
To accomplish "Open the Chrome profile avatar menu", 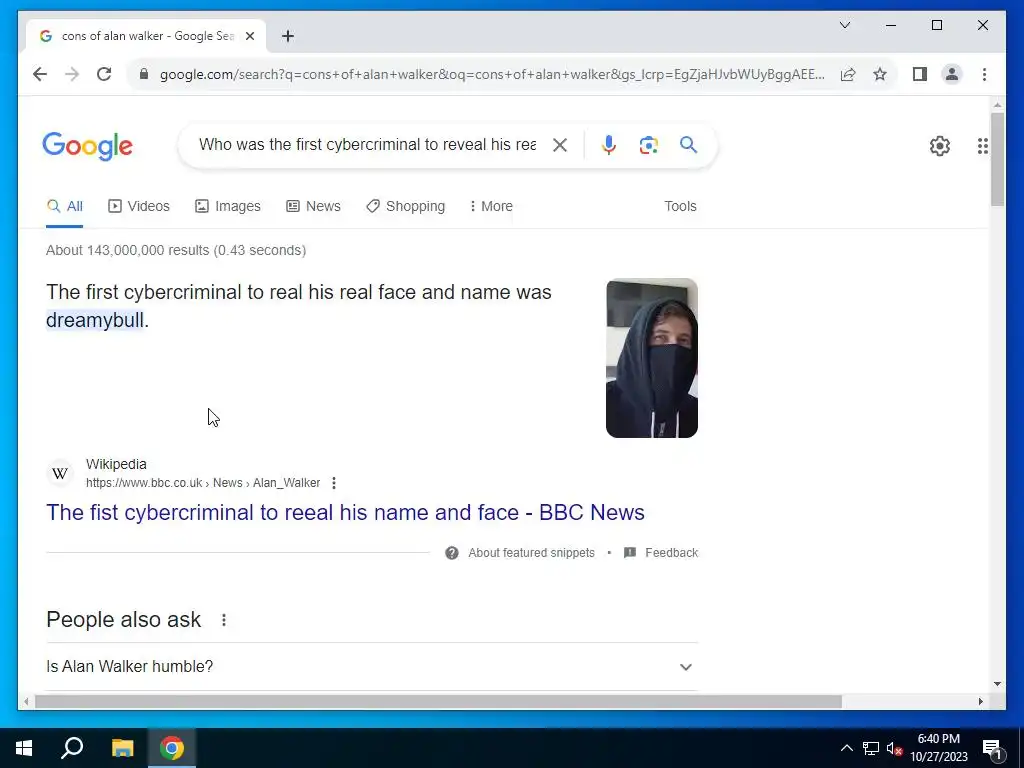I will tap(952, 74).
